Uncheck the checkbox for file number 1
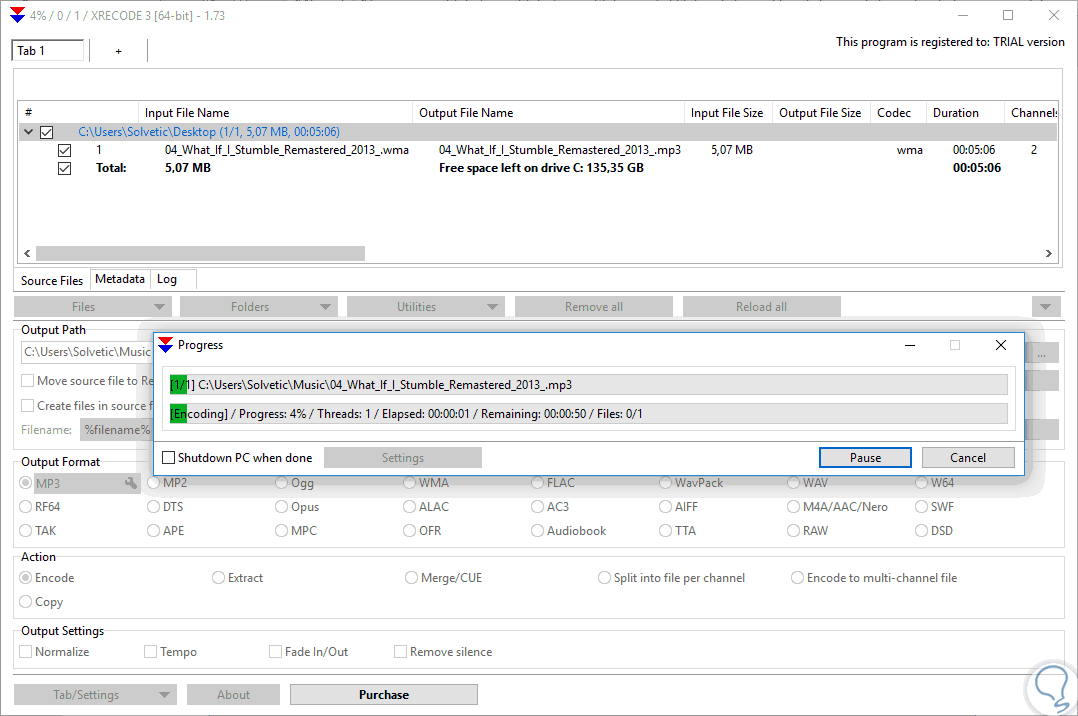Image resolution: width=1078 pixels, height=716 pixels. pos(65,150)
